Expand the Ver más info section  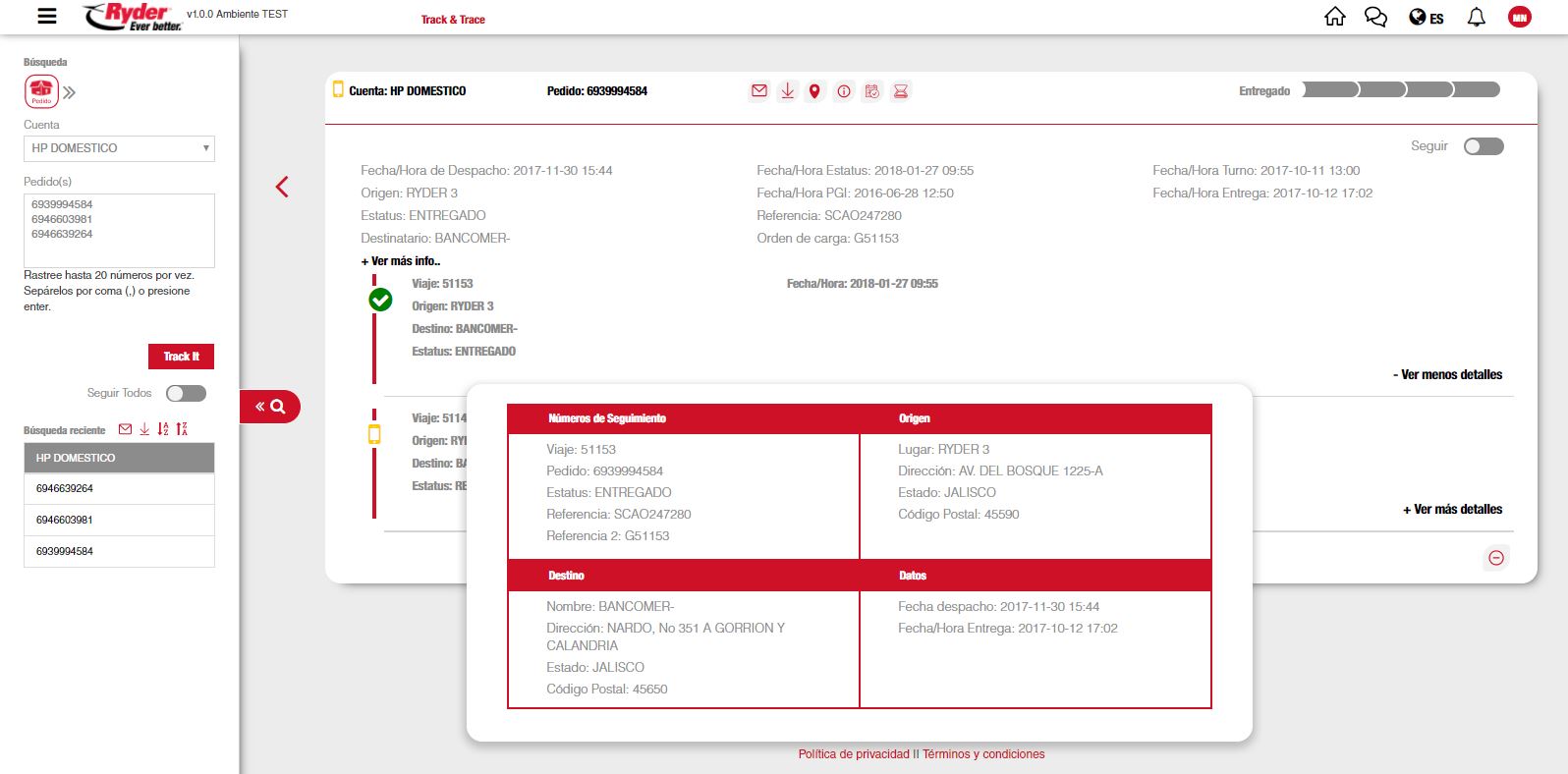click(x=401, y=261)
